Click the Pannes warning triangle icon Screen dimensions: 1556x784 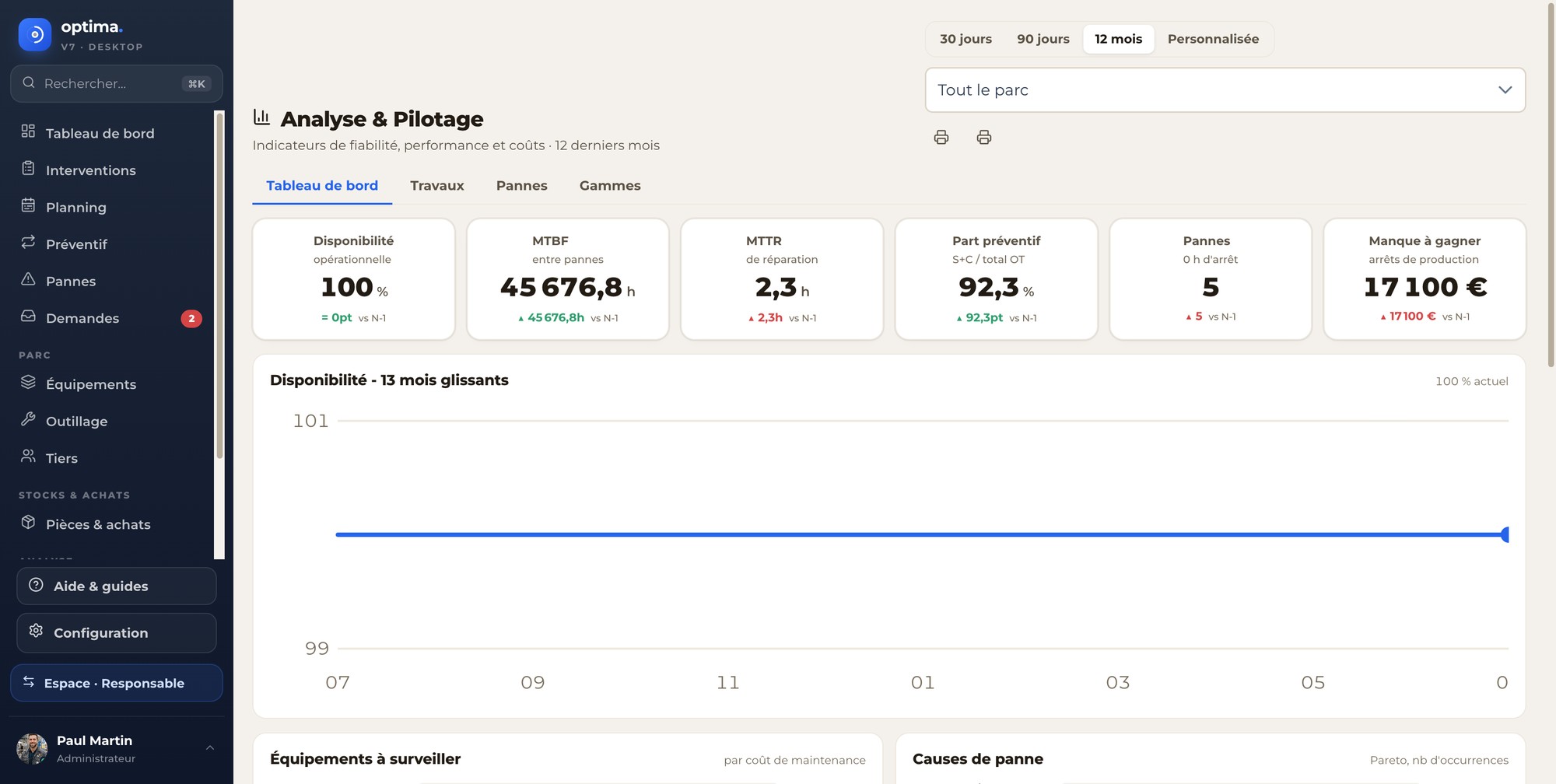(x=28, y=279)
